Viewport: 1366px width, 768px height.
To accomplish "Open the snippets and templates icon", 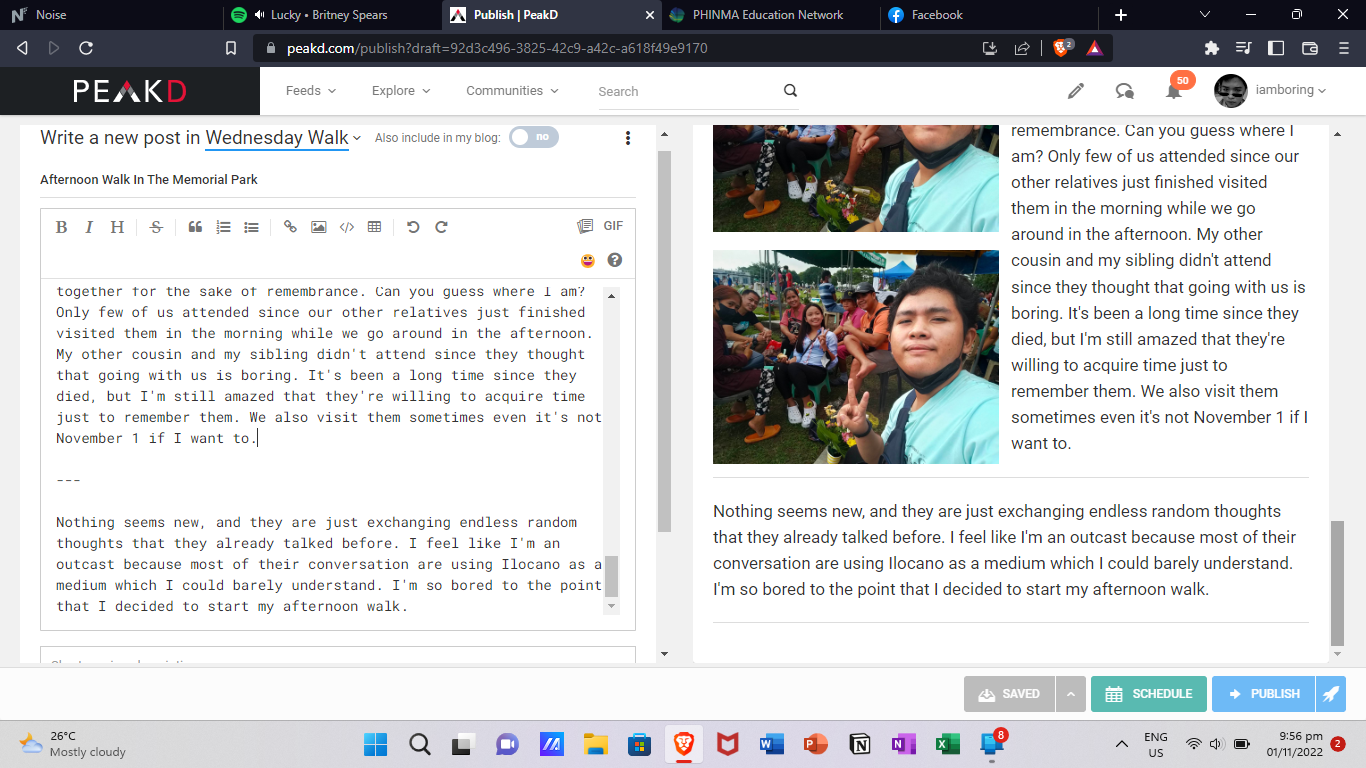I will tap(585, 226).
